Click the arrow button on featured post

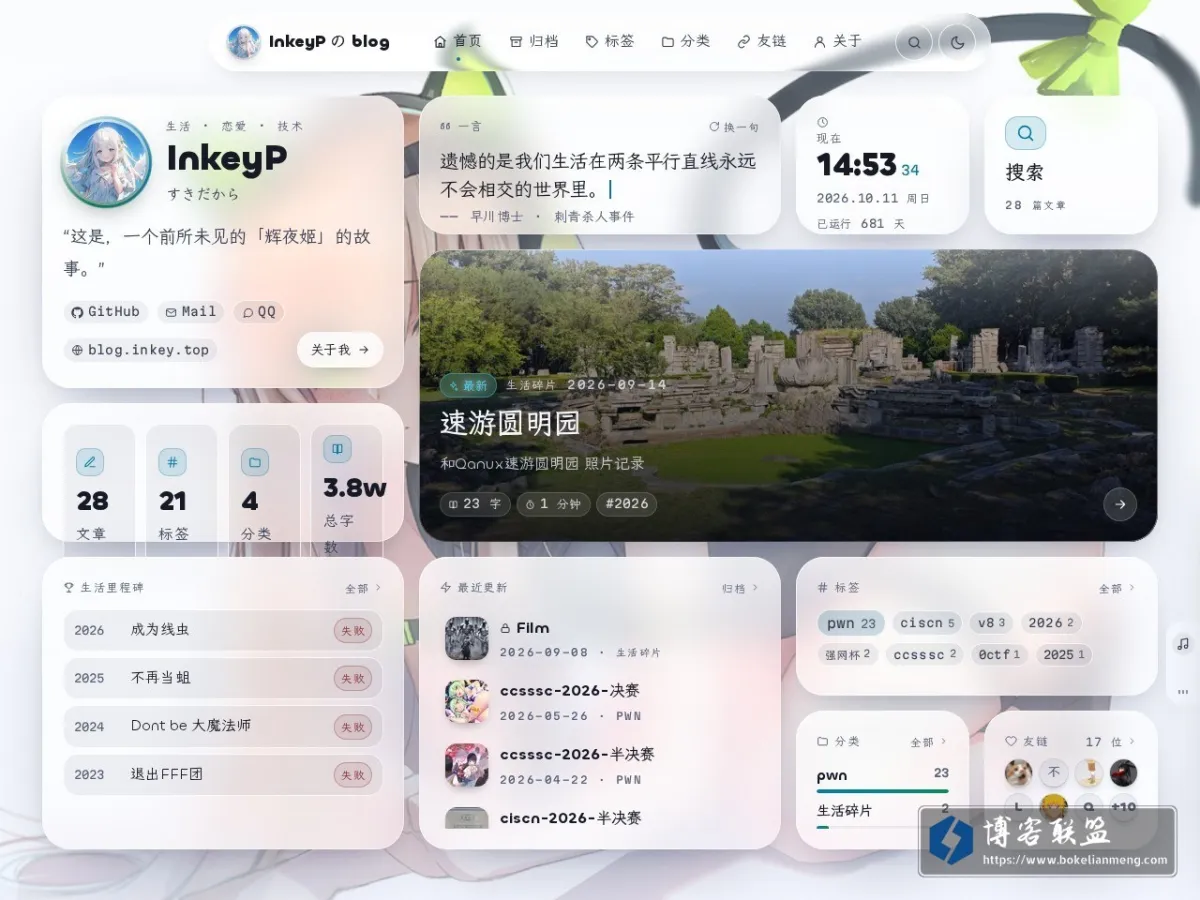pos(1120,504)
